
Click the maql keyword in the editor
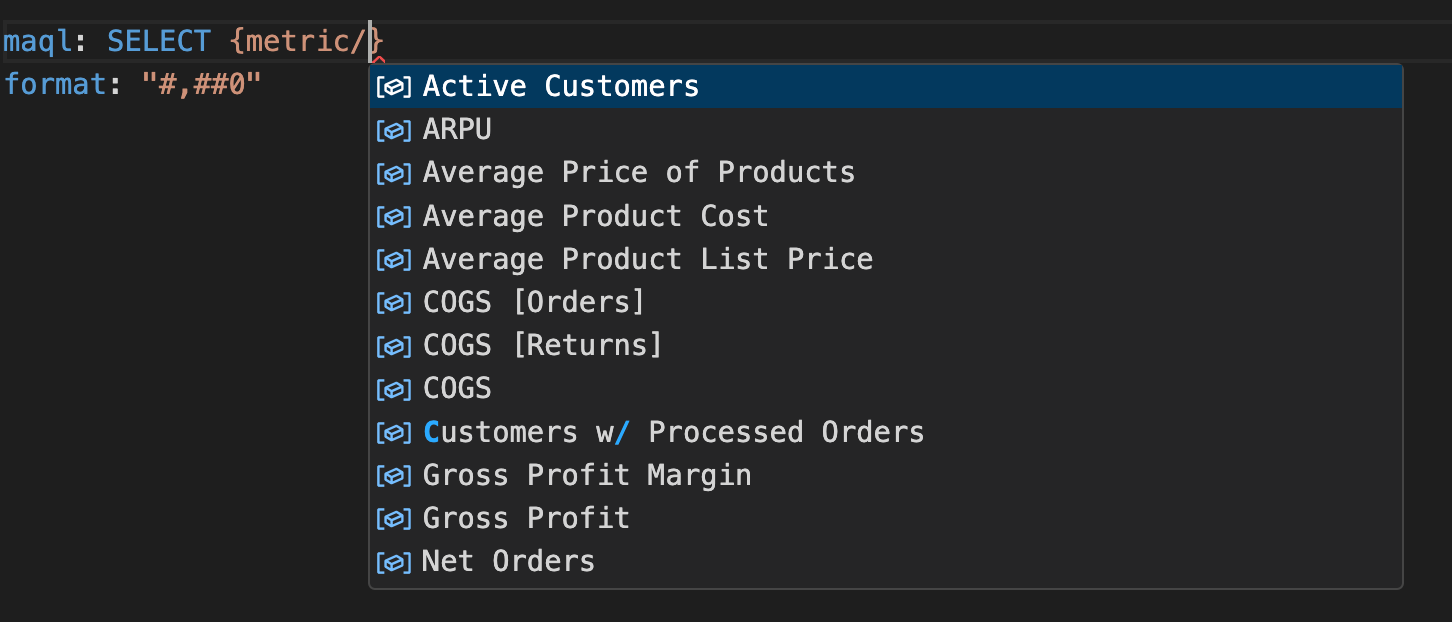point(35,40)
